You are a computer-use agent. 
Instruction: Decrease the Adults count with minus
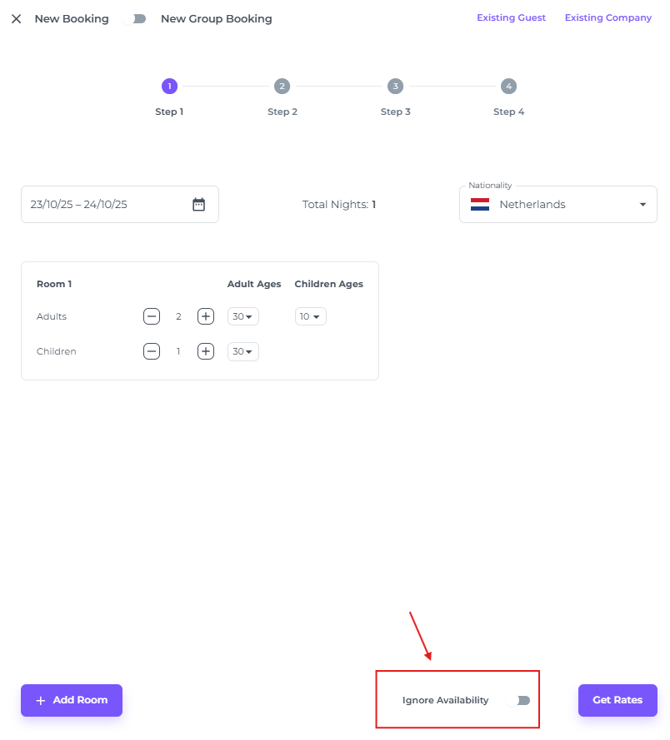151,317
